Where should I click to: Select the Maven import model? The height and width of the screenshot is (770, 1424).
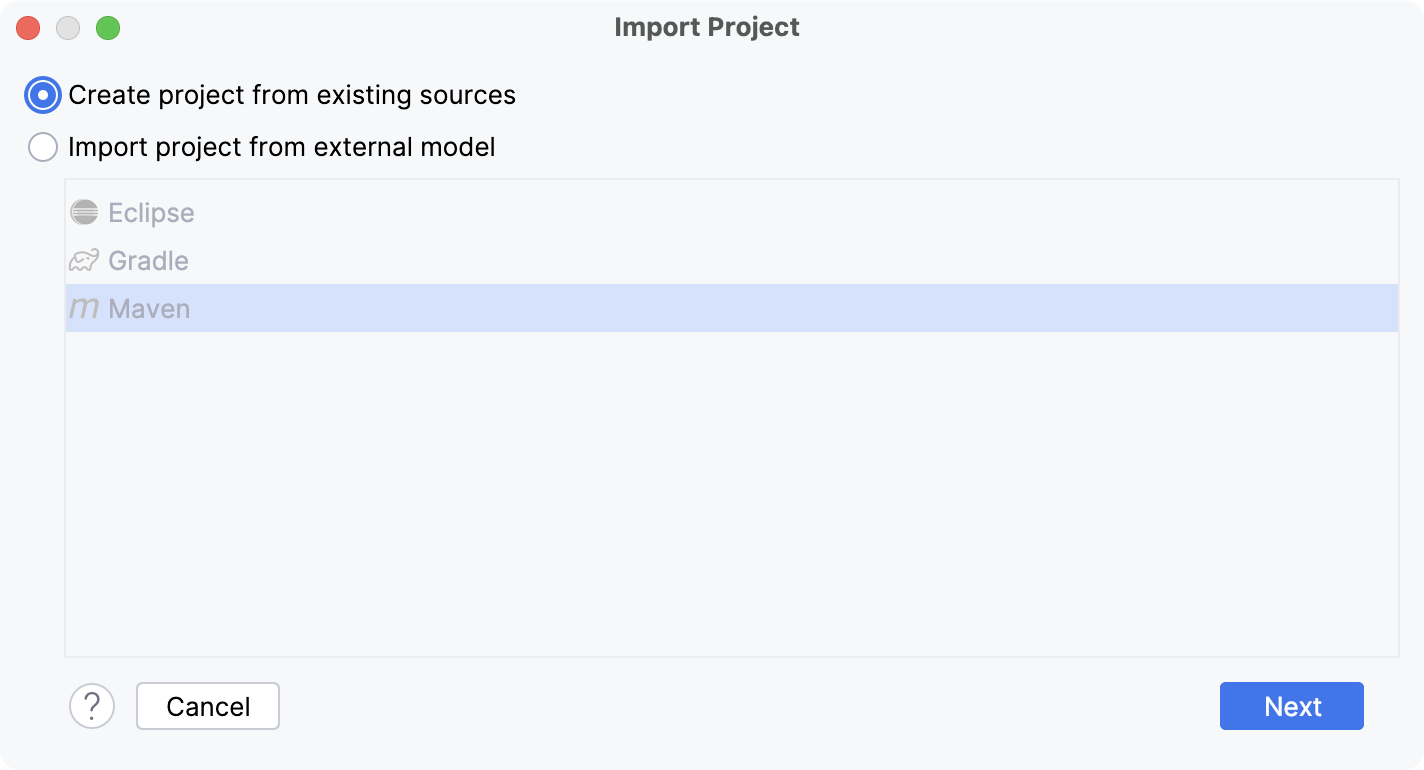(x=150, y=309)
